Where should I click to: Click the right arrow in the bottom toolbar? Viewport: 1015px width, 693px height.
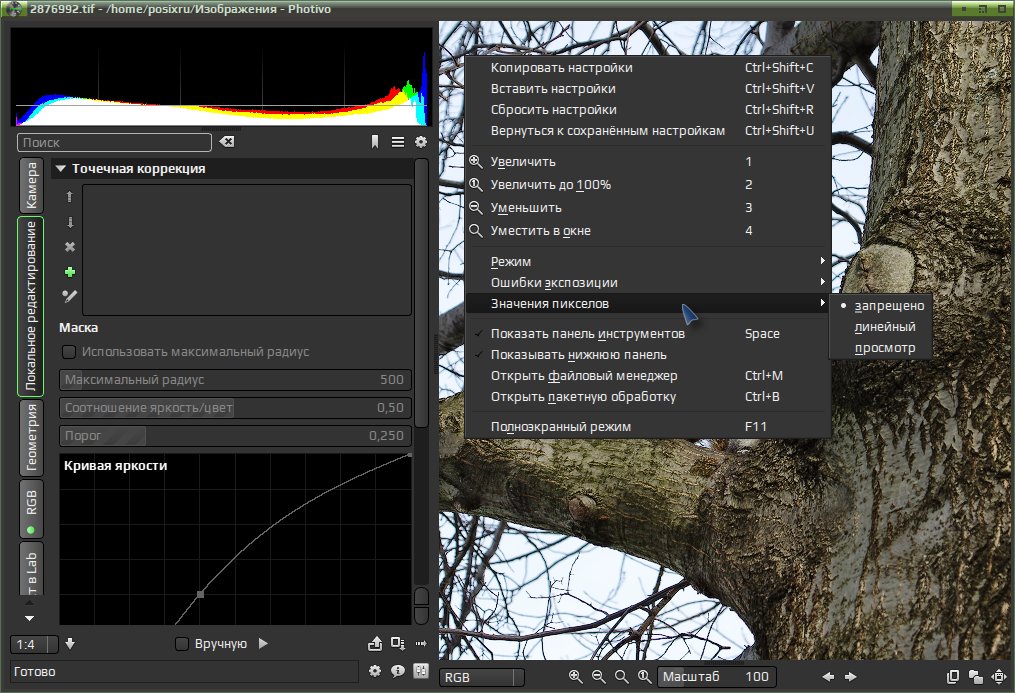pyautogui.click(x=851, y=677)
